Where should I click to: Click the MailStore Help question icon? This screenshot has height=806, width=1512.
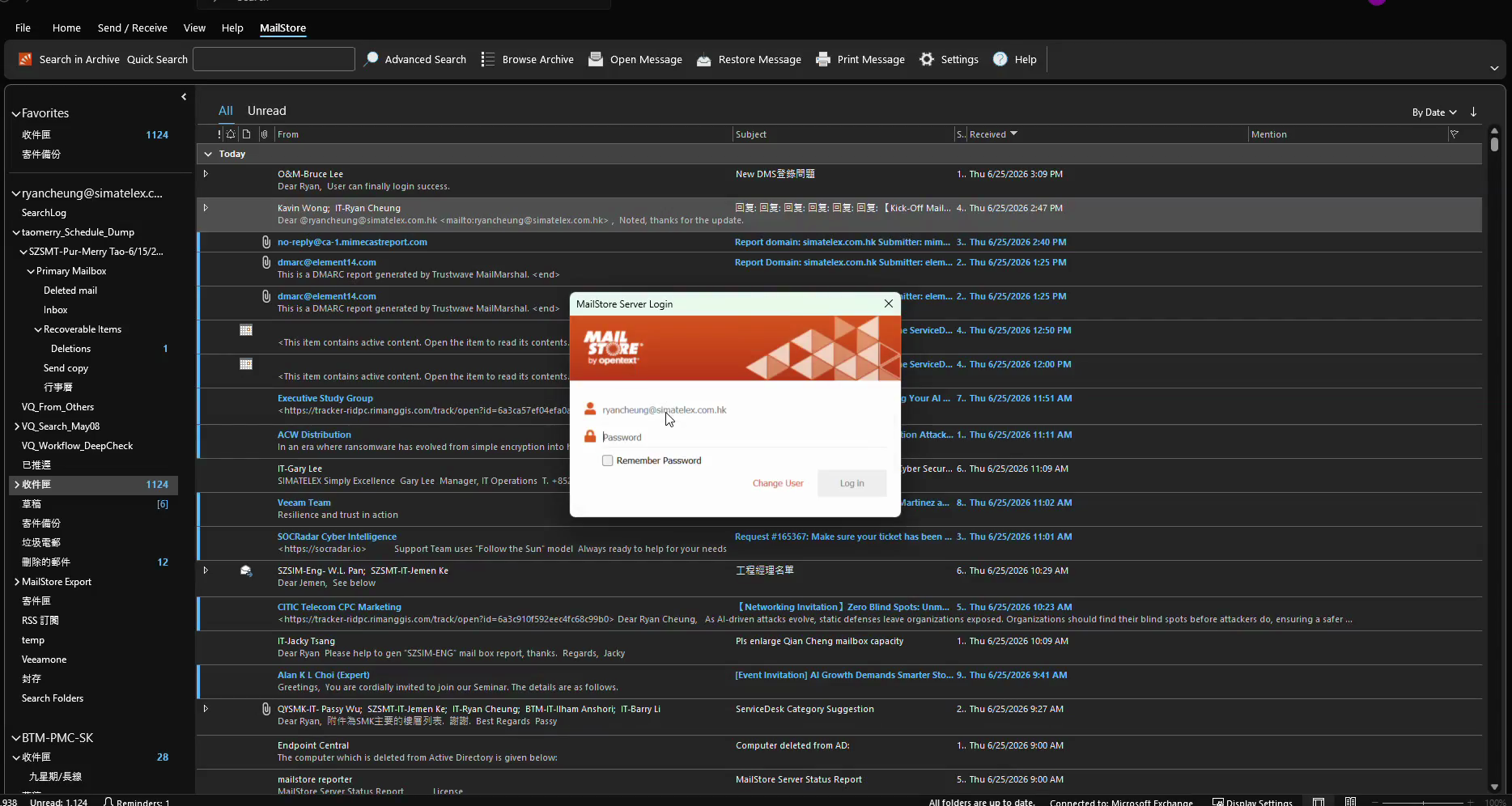pos(1000,59)
